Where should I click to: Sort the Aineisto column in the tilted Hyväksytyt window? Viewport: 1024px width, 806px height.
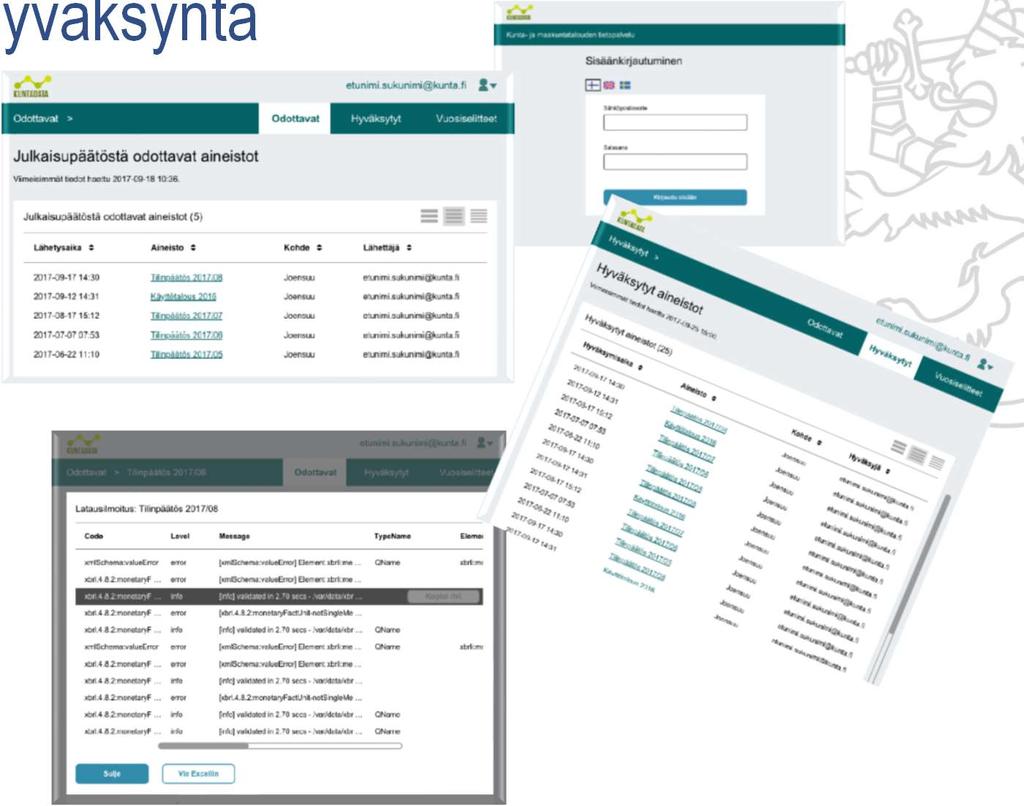714,398
